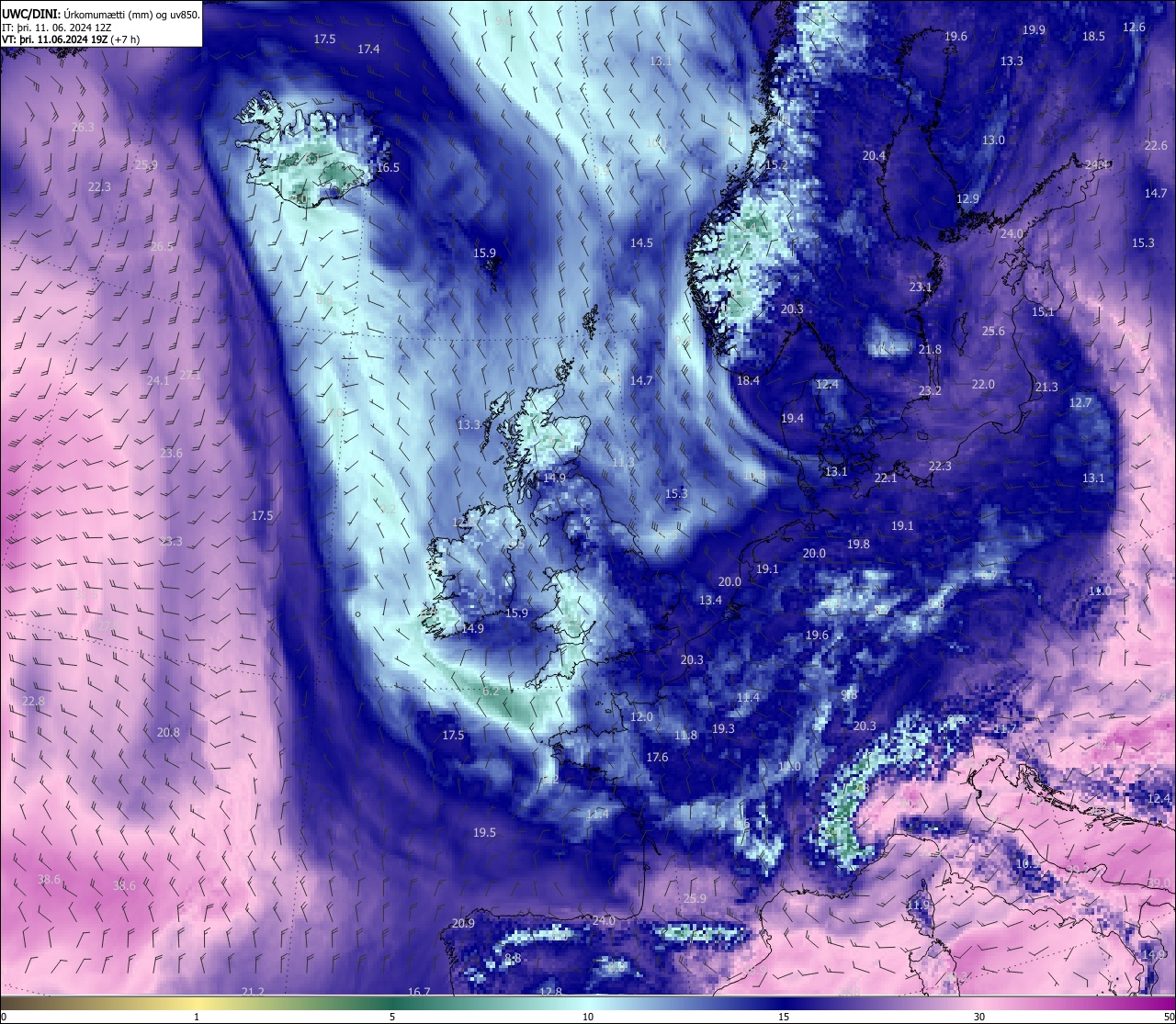
Task: Click the 10 label on the color scale
Action: tap(588, 1017)
